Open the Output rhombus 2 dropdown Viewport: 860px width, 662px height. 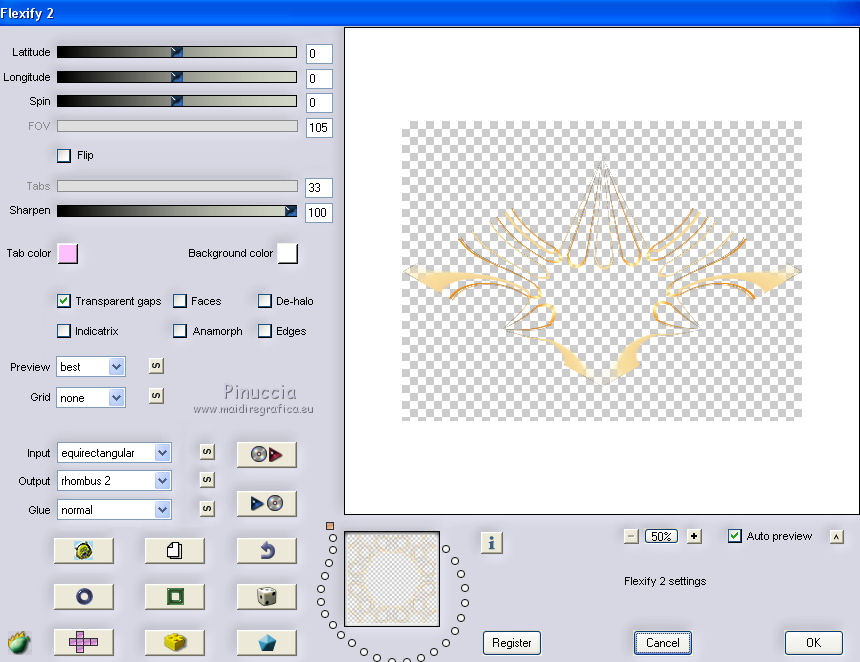114,481
